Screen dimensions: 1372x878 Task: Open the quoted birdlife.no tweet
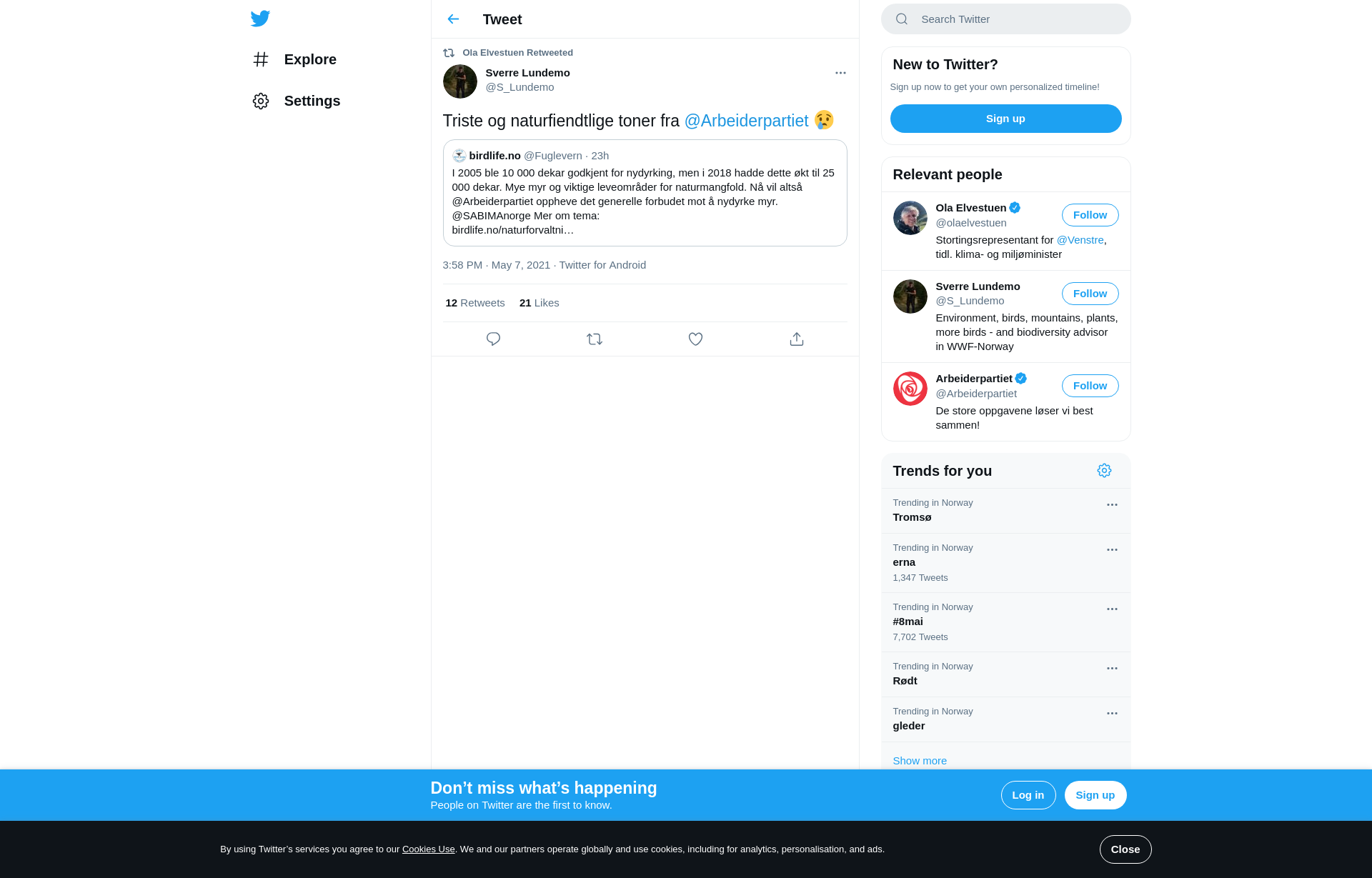tap(645, 193)
